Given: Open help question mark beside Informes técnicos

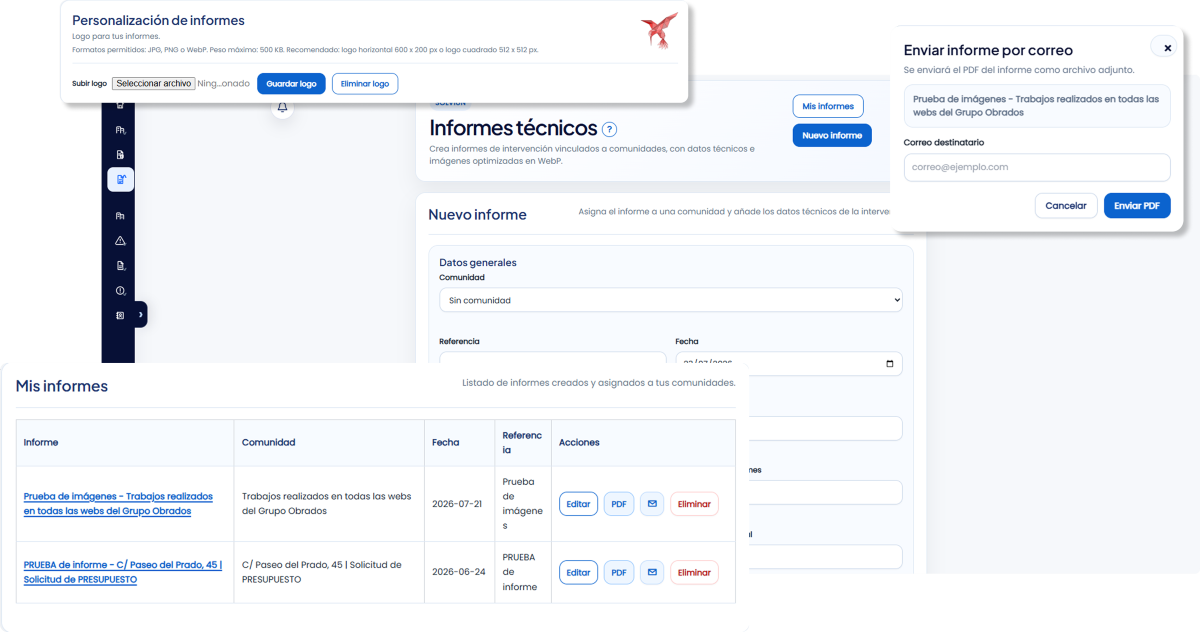Looking at the screenshot, I should 610,129.
